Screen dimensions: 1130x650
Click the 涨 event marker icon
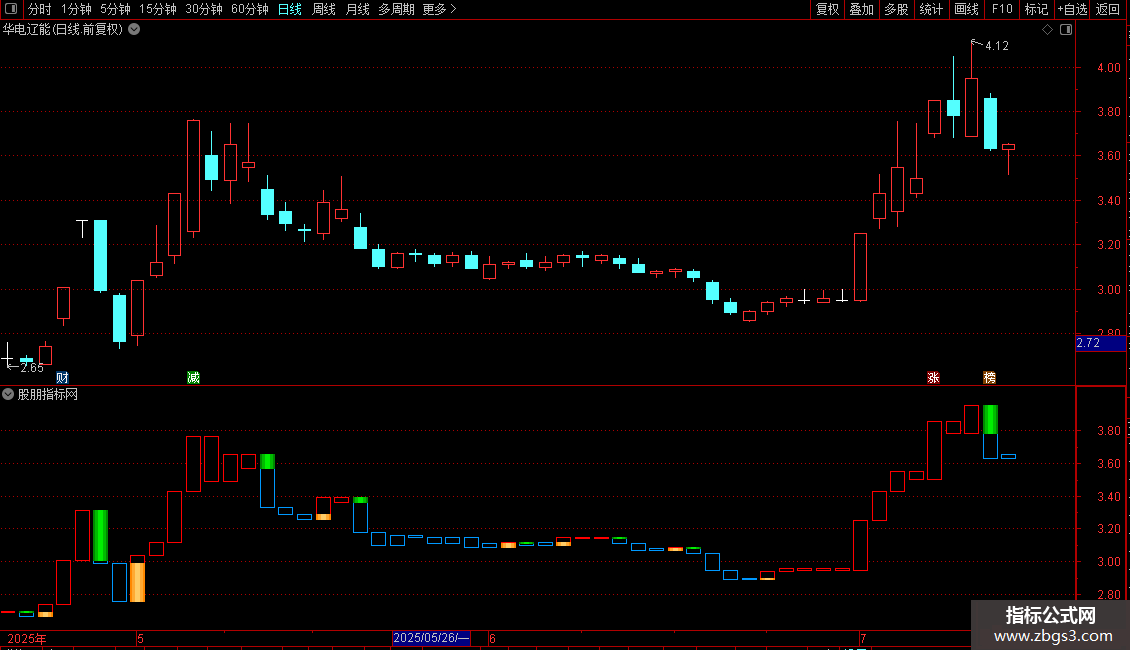933,378
